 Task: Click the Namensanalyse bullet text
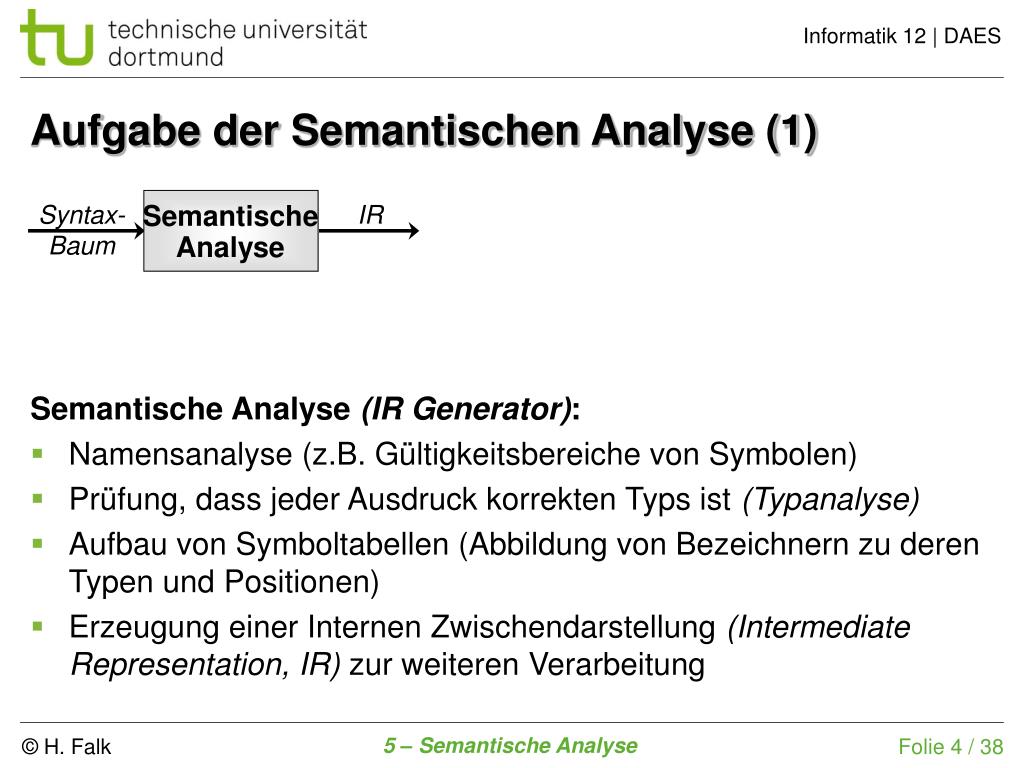[x=462, y=455]
